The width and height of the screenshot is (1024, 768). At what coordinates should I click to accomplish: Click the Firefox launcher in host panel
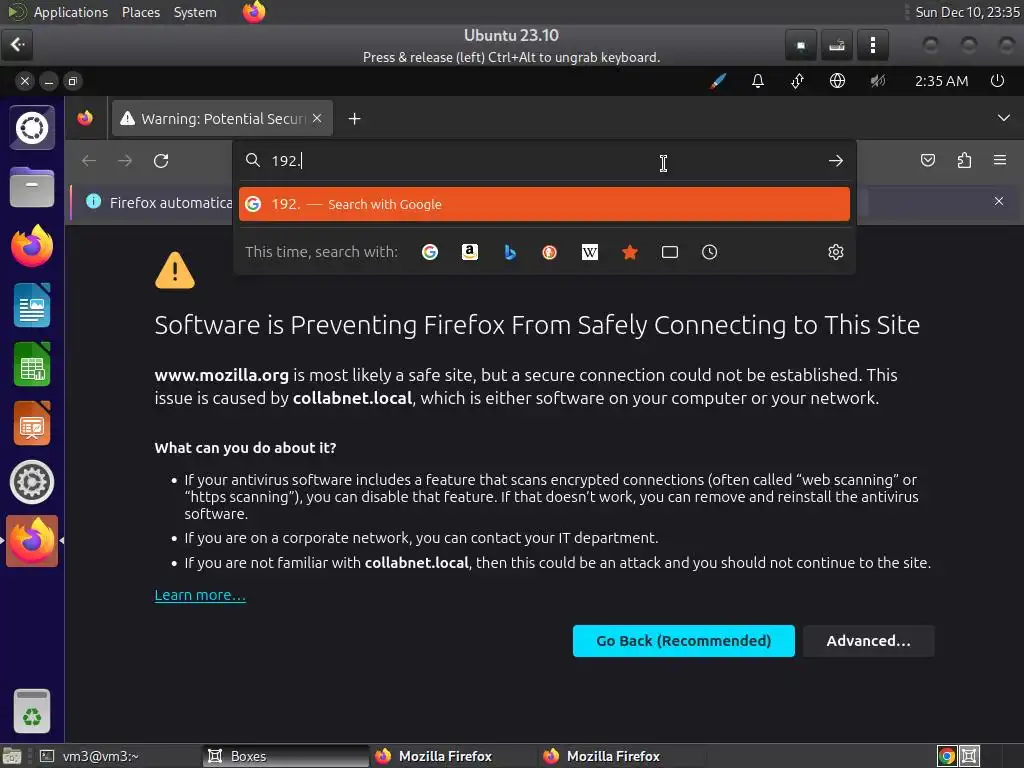(x=254, y=12)
